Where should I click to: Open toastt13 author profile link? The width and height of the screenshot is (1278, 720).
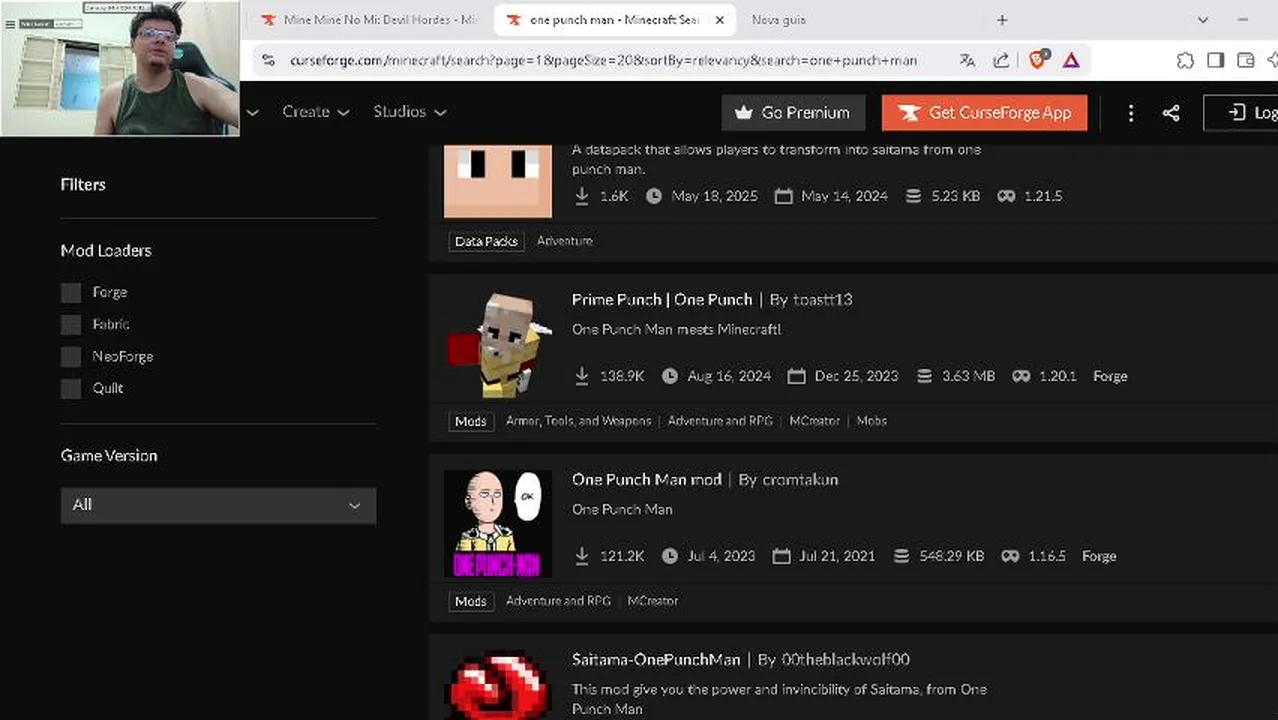point(823,300)
